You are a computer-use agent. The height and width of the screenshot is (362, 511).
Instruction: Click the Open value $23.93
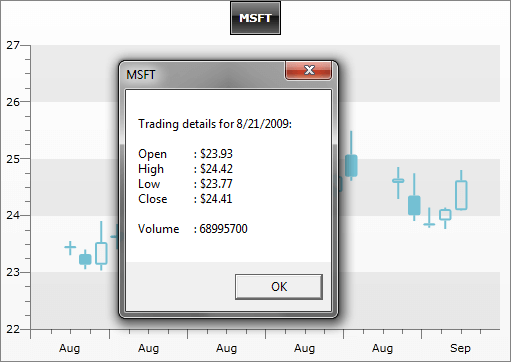(x=216, y=154)
